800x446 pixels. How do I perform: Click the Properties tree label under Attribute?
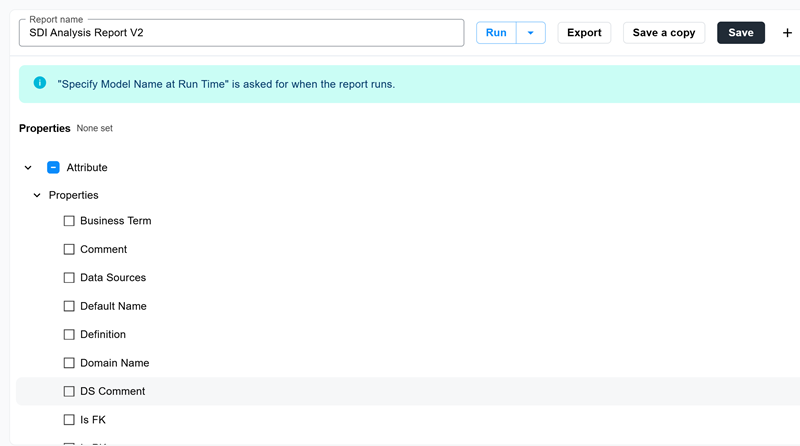[73, 195]
